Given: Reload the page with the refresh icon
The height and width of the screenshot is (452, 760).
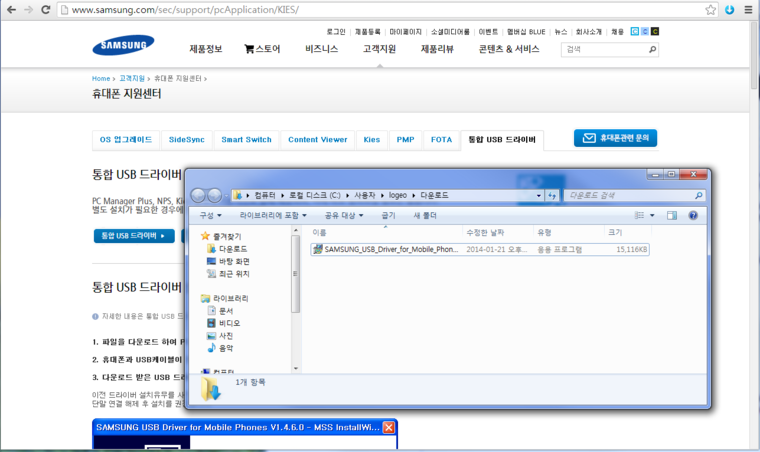Looking at the screenshot, I should (x=46, y=10).
